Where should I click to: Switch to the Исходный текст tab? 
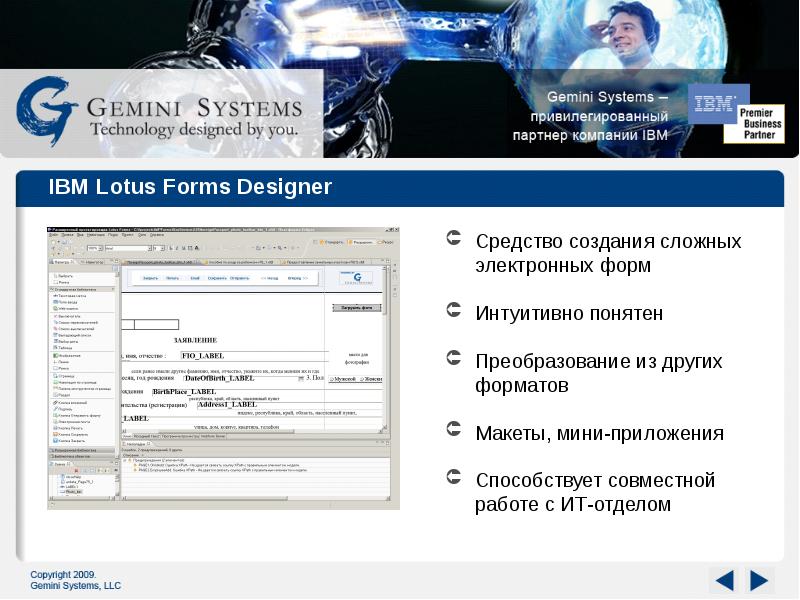(x=148, y=436)
